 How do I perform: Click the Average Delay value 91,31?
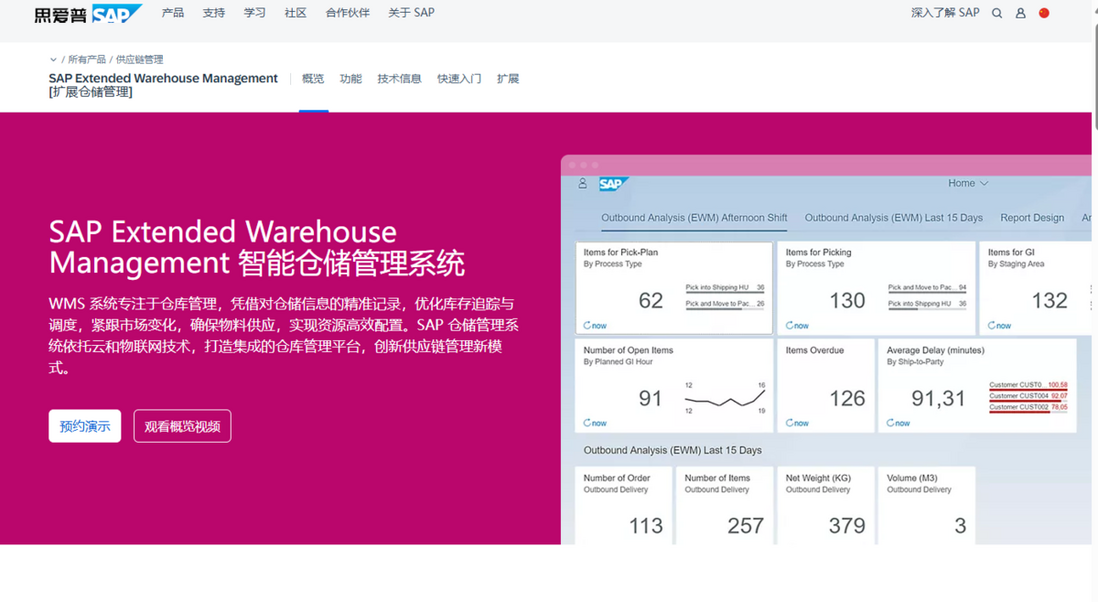pyautogui.click(x=938, y=398)
